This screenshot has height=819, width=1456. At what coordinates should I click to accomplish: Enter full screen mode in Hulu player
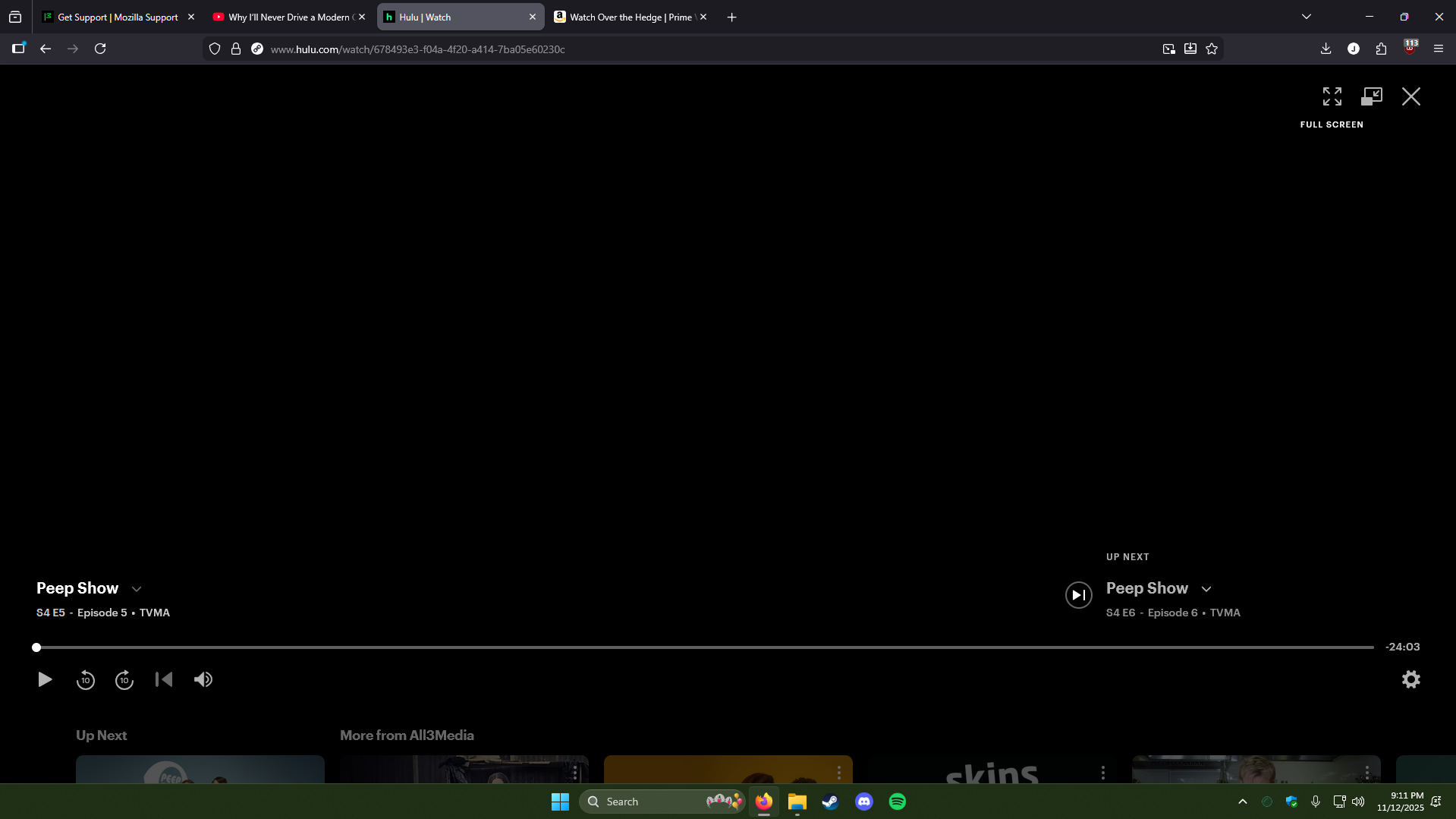(x=1332, y=96)
